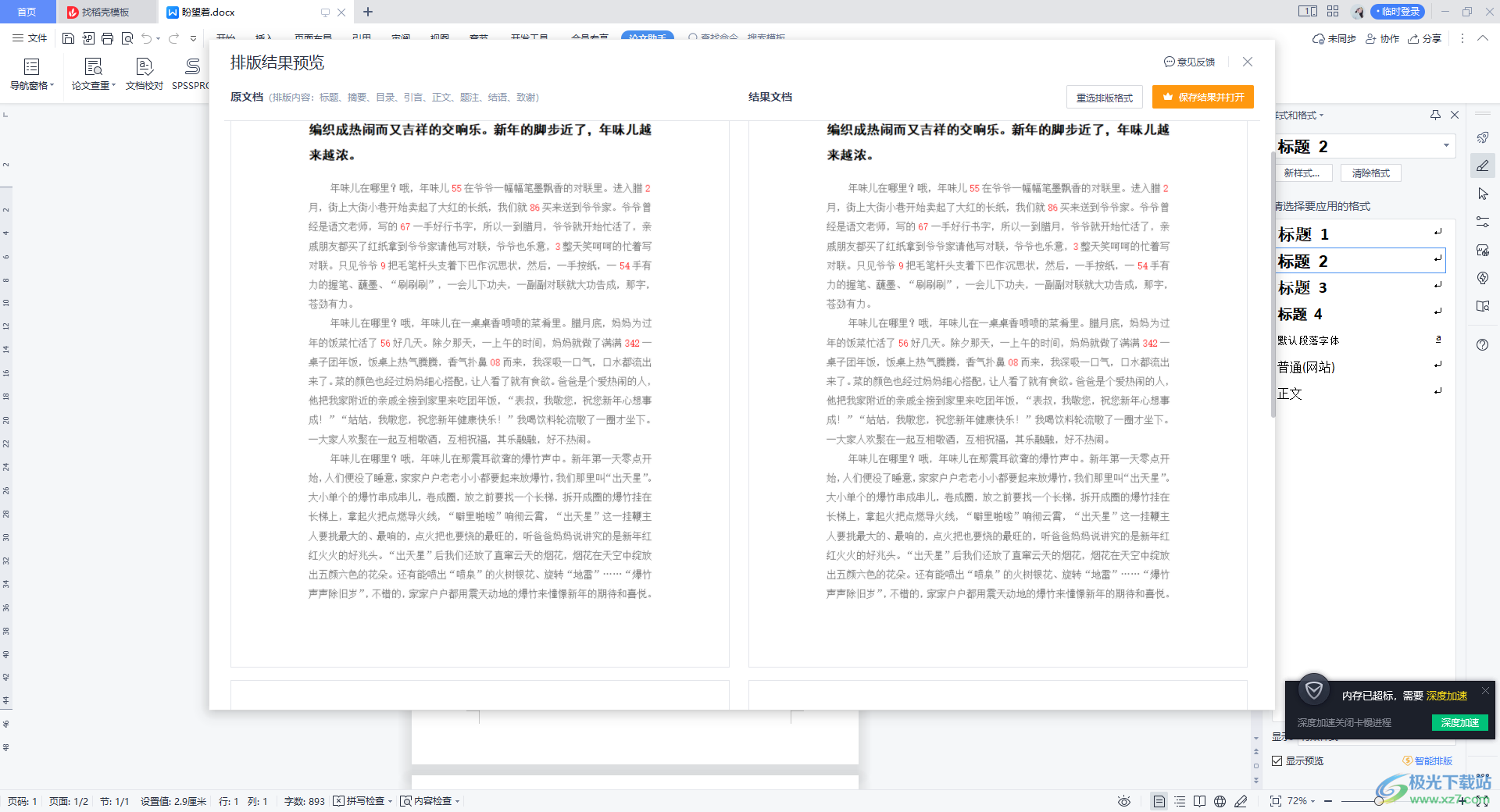Open the current style 标题 2 combo box
This screenshot has height=812, width=1500.
tap(1364, 146)
